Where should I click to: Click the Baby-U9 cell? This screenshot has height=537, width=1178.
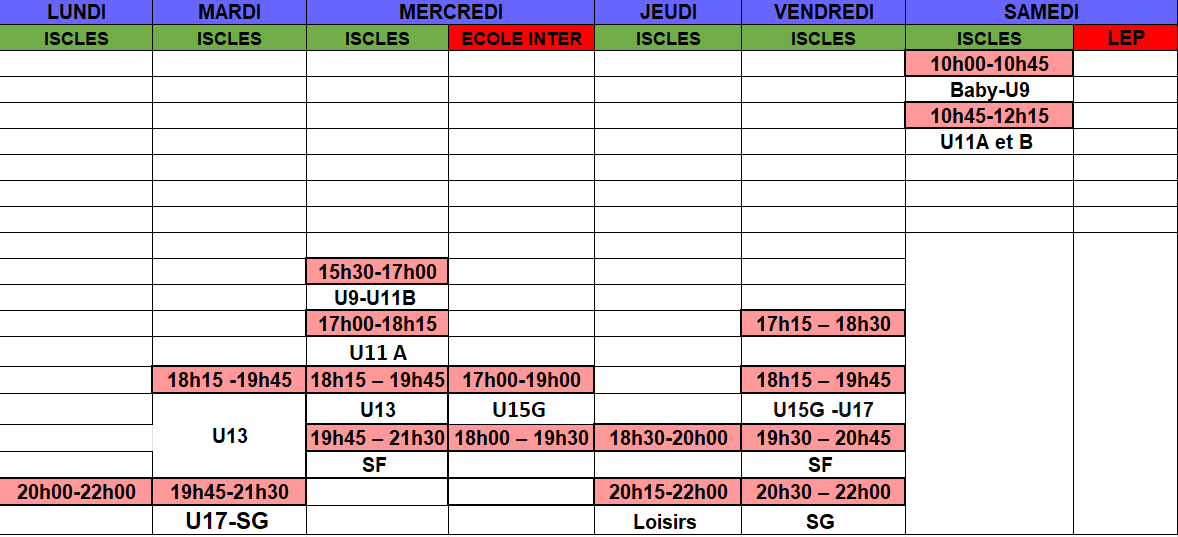pos(989,90)
